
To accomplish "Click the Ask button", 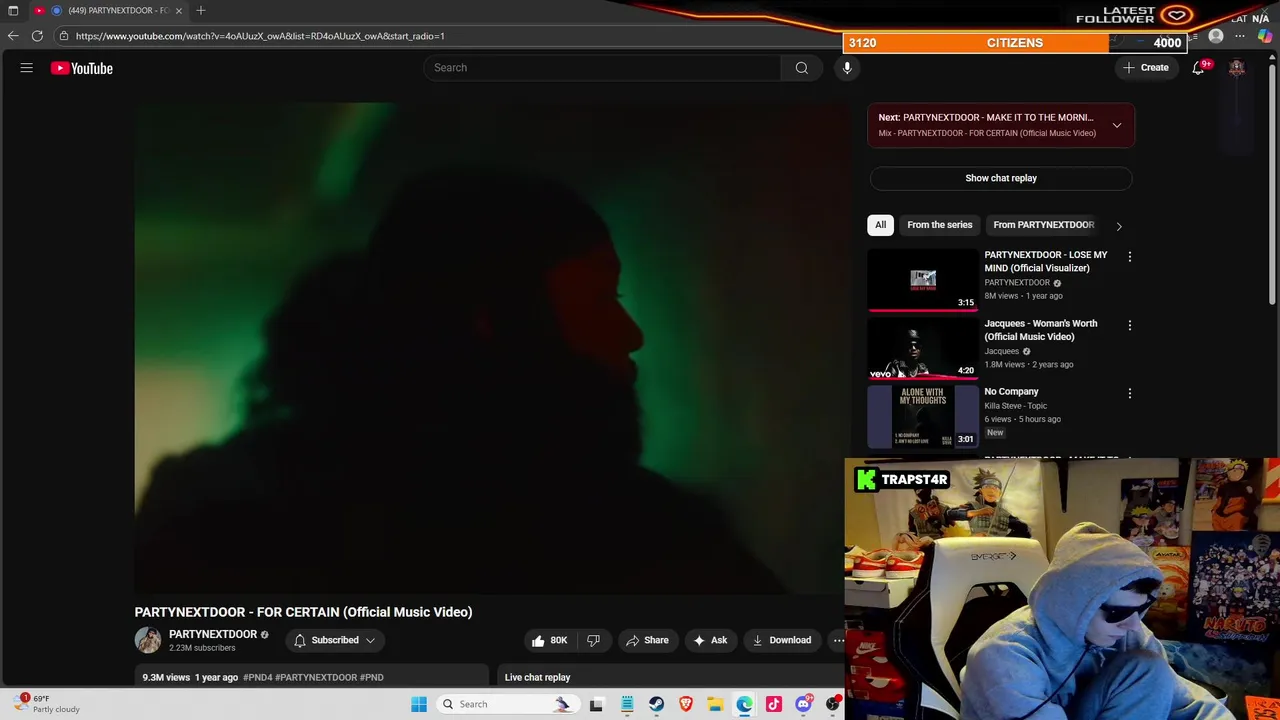I will 711,640.
